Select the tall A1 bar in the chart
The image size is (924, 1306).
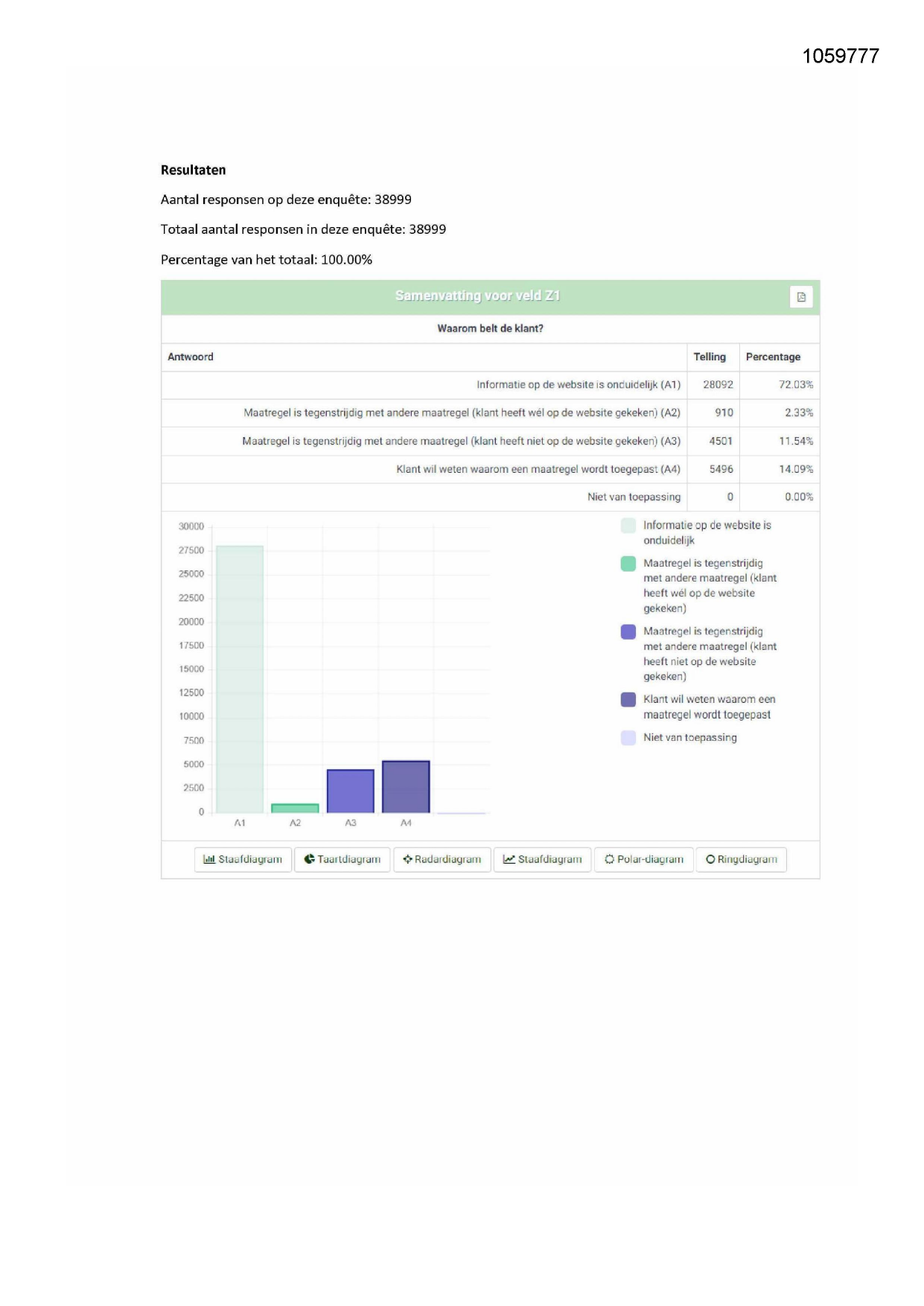[240, 678]
